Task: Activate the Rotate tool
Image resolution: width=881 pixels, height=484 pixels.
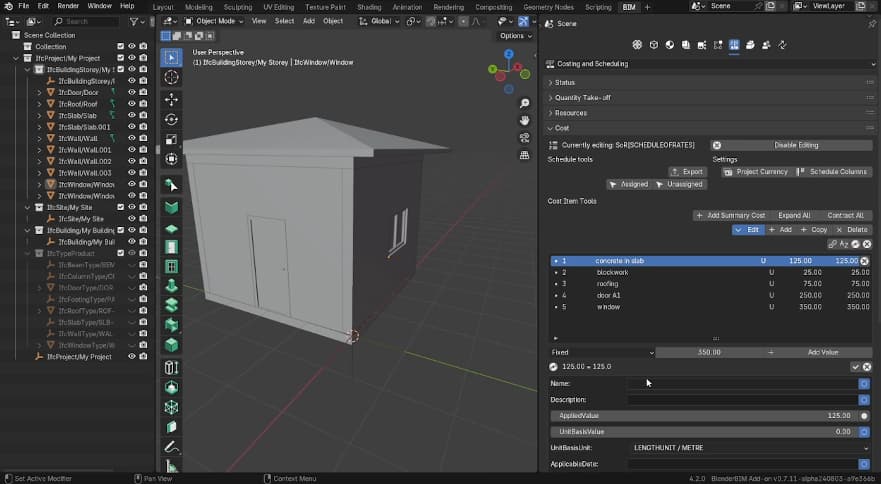Action: tap(171, 119)
